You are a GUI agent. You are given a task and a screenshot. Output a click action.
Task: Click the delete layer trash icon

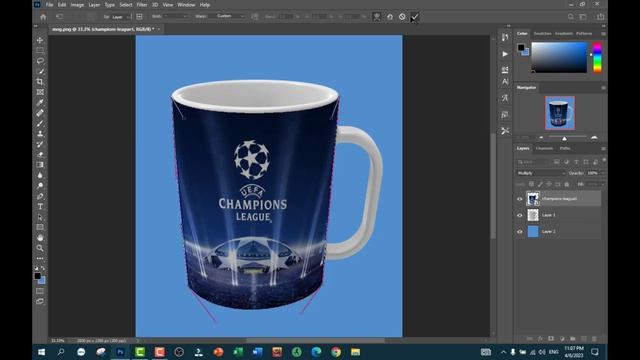pyautogui.click(x=594, y=339)
